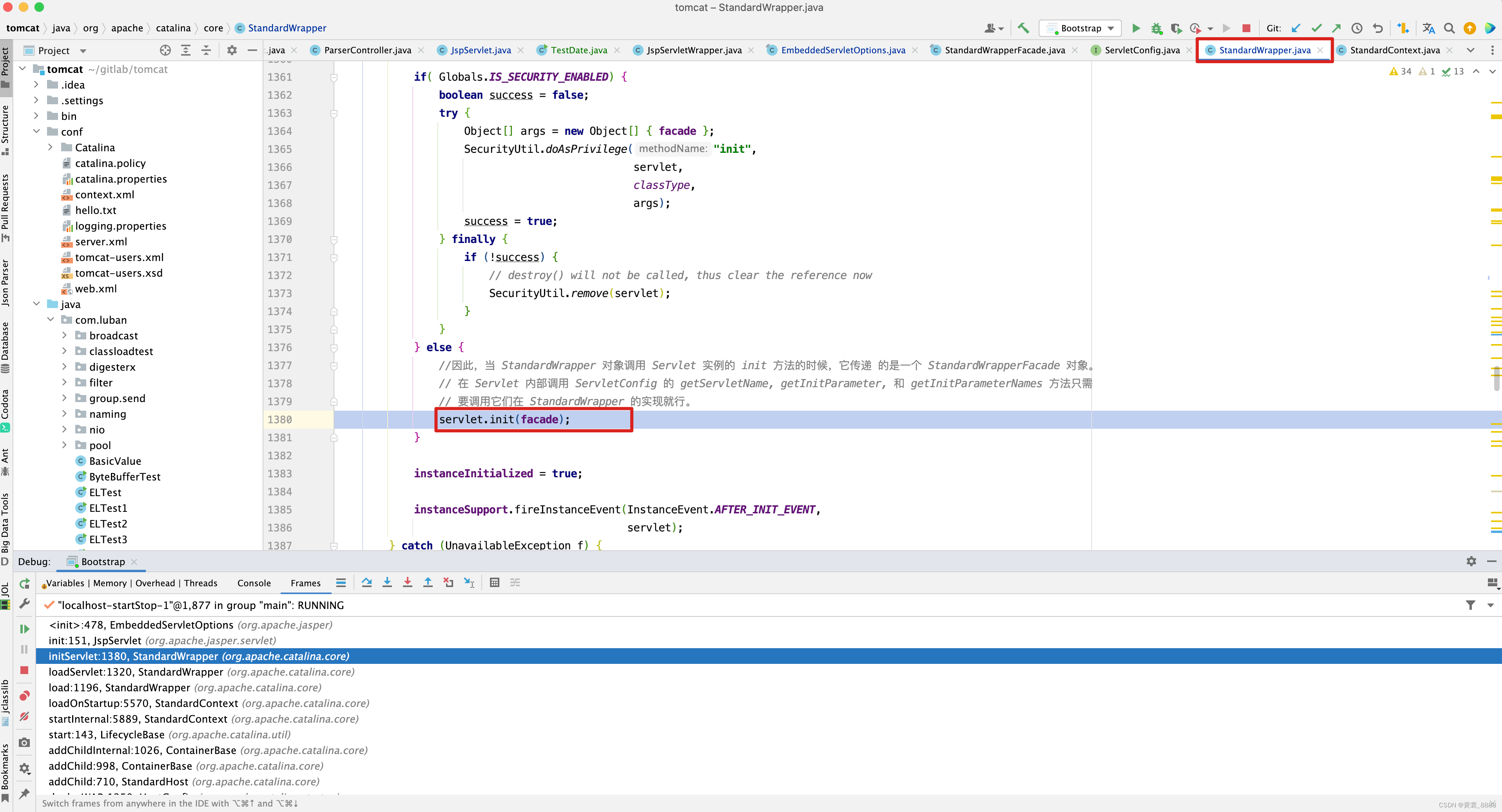Expand the broadcast package in tree

[64, 336]
